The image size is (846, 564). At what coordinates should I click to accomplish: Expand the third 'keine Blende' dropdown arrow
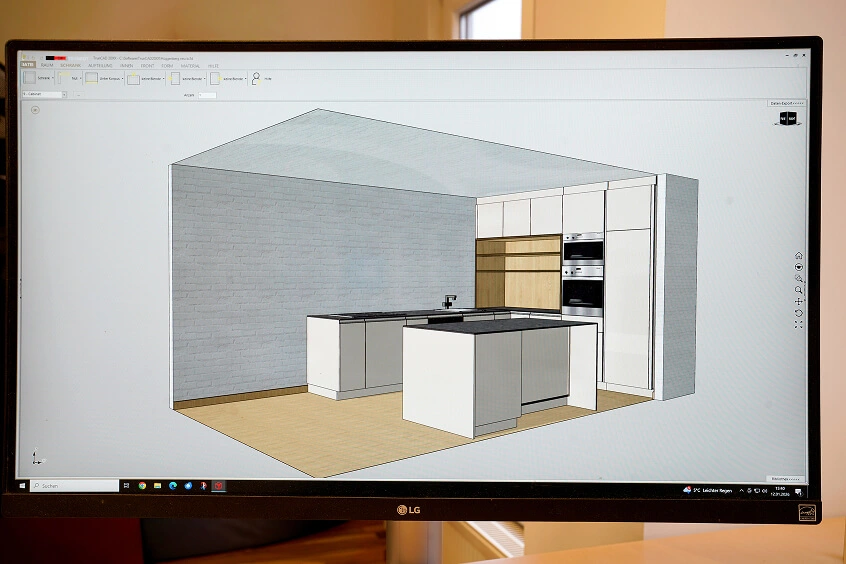point(245,79)
